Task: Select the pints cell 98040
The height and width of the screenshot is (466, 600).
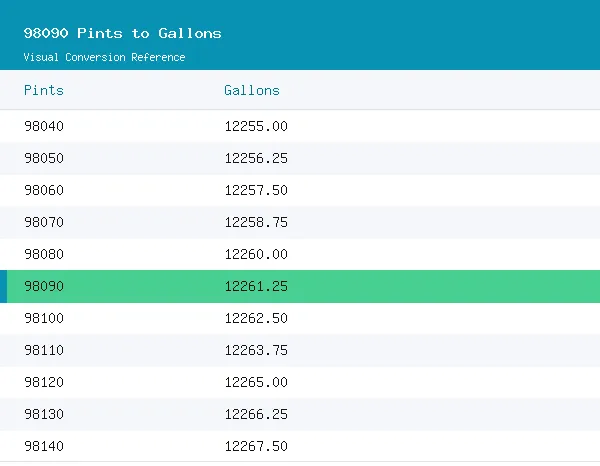Action: coord(44,126)
